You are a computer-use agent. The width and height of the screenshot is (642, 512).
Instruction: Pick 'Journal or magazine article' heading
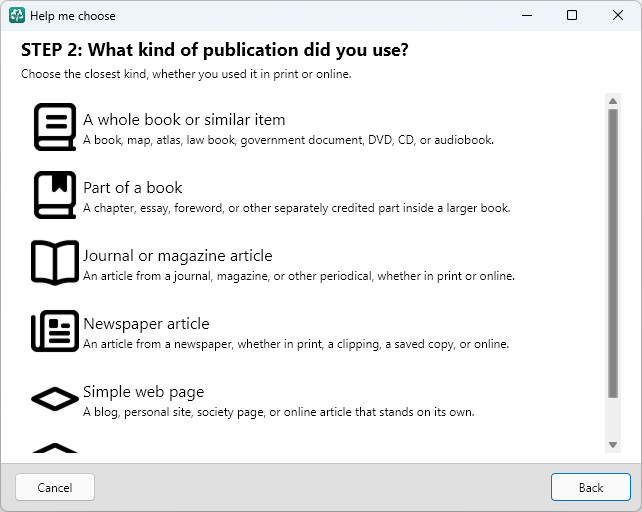click(178, 256)
